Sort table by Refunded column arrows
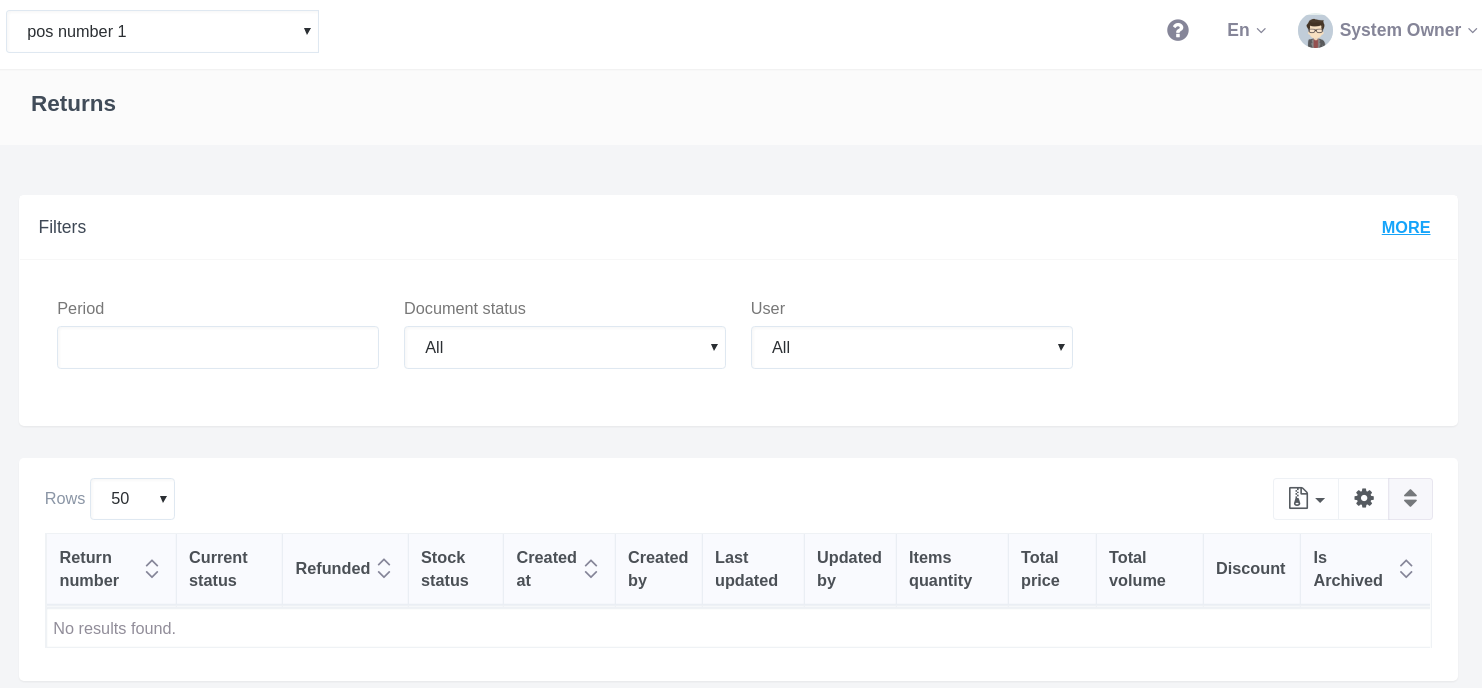Image resolution: width=1482 pixels, height=688 pixels. 384,569
